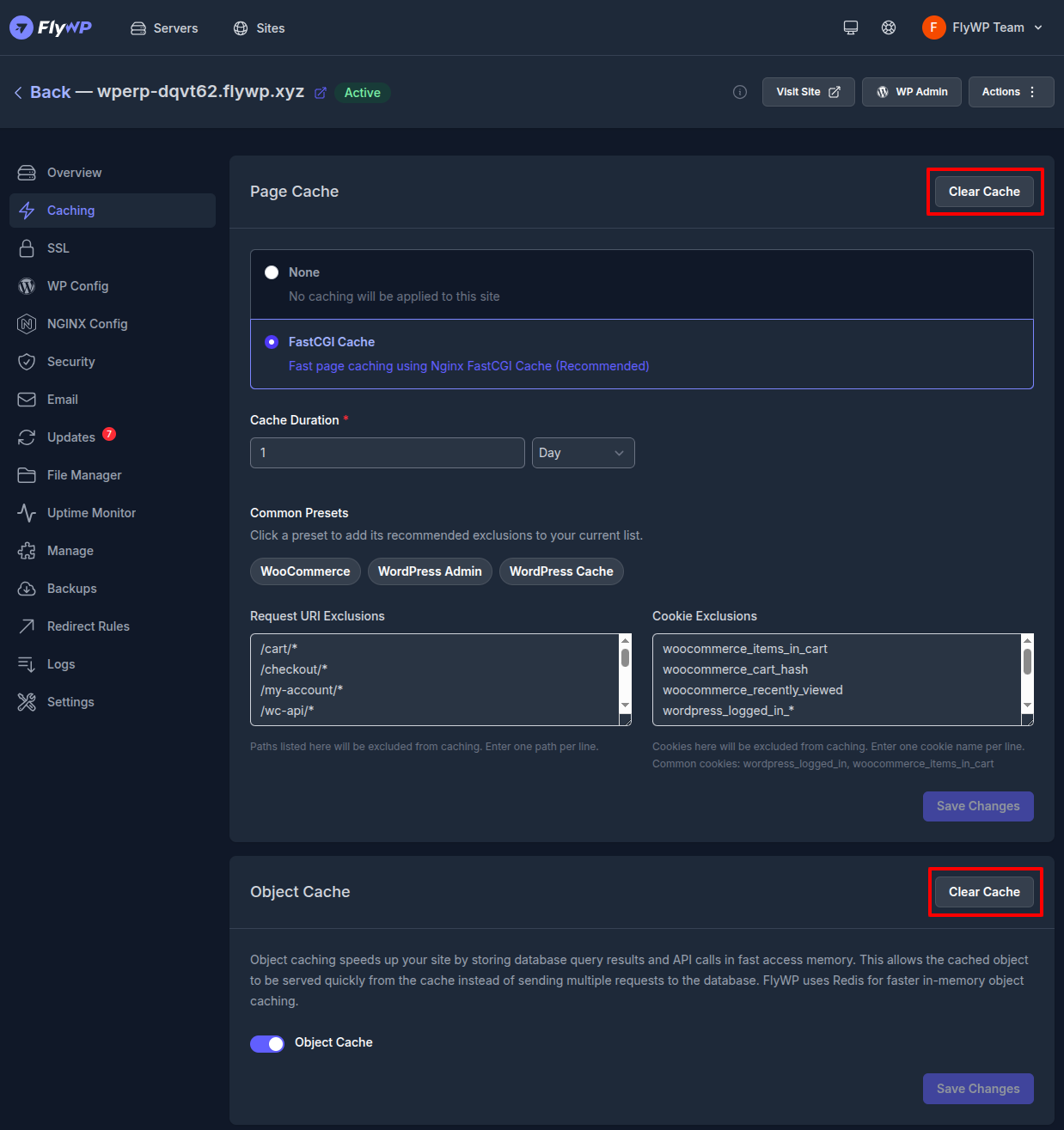Viewport: 1064px width, 1130px height.
Task: Select the FastCGI Cache radio option
Action: 272,342
